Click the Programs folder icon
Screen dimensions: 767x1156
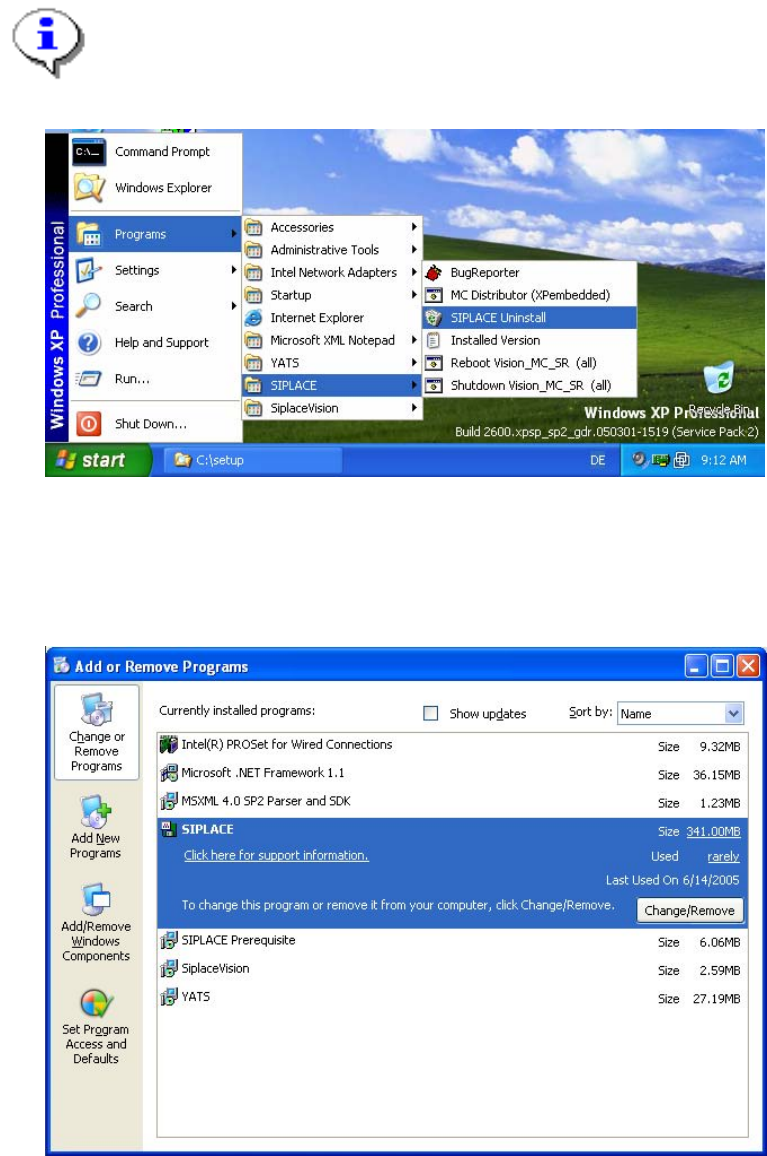[89, 234]
